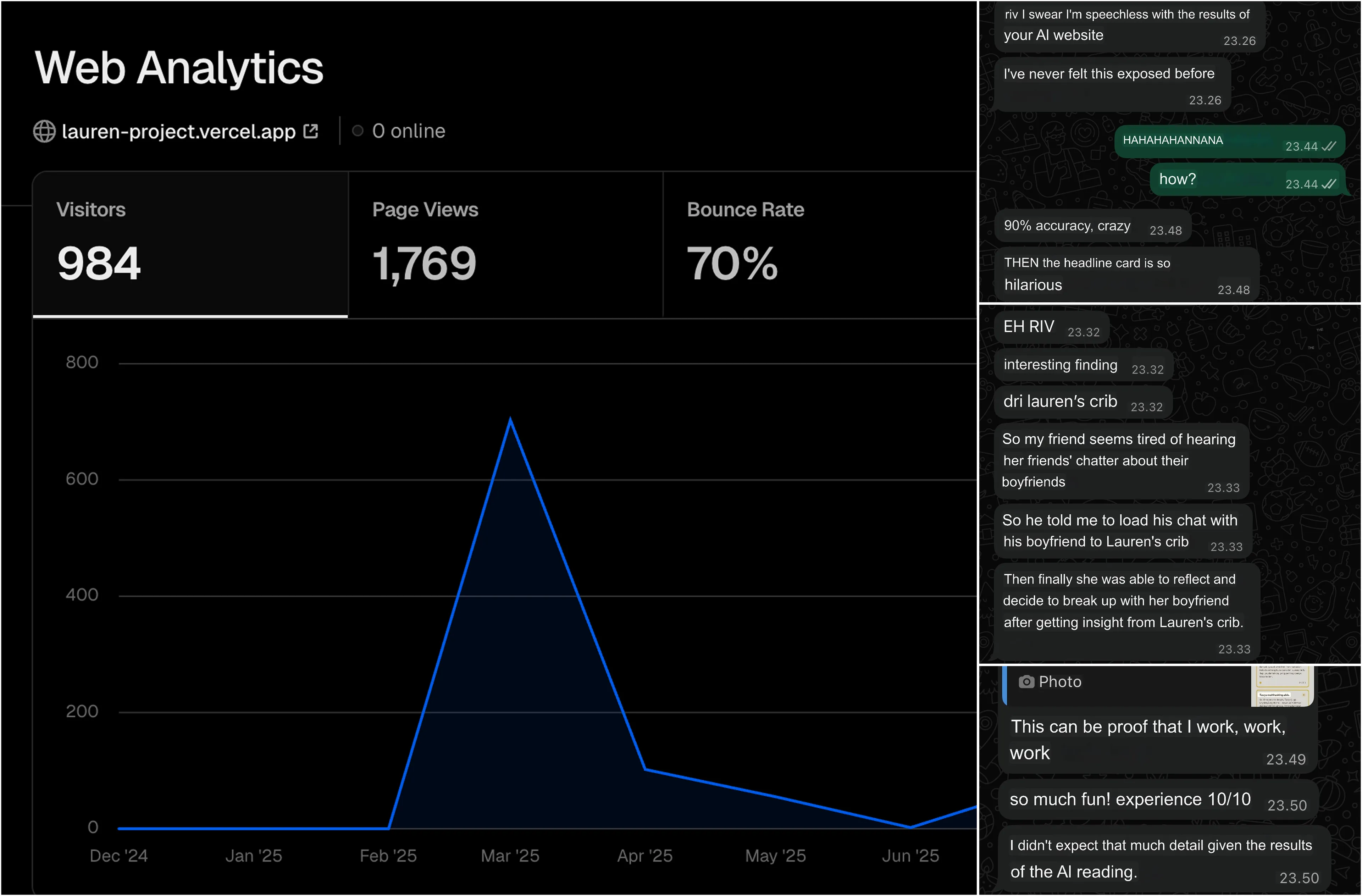Click the "0 online" status text
This screenshot has height=896, width=1362.
pyautogui.click(x=408, y=131)
